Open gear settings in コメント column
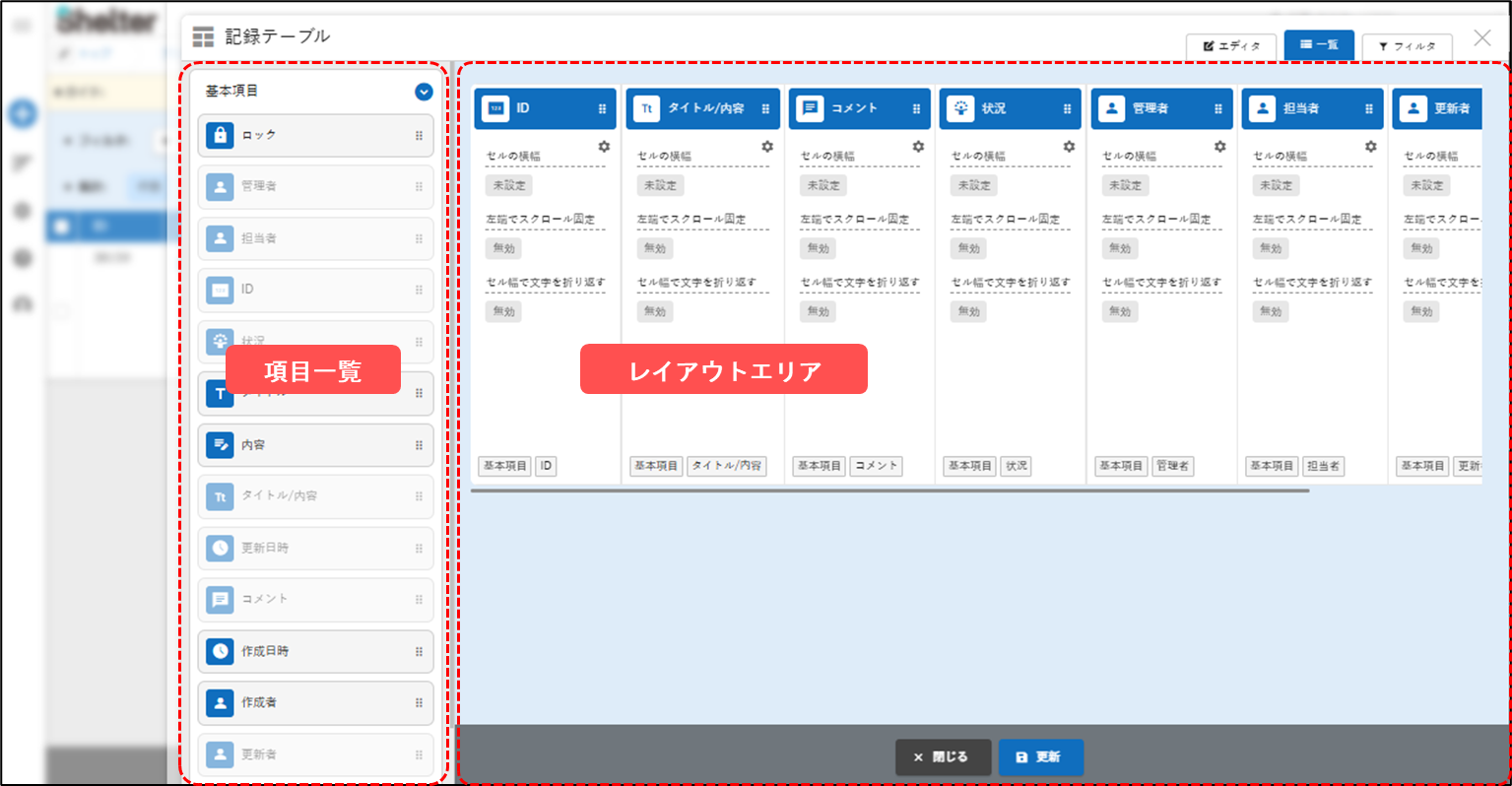The width and height of the screenshot is (1512, 786). click(918, 147)
